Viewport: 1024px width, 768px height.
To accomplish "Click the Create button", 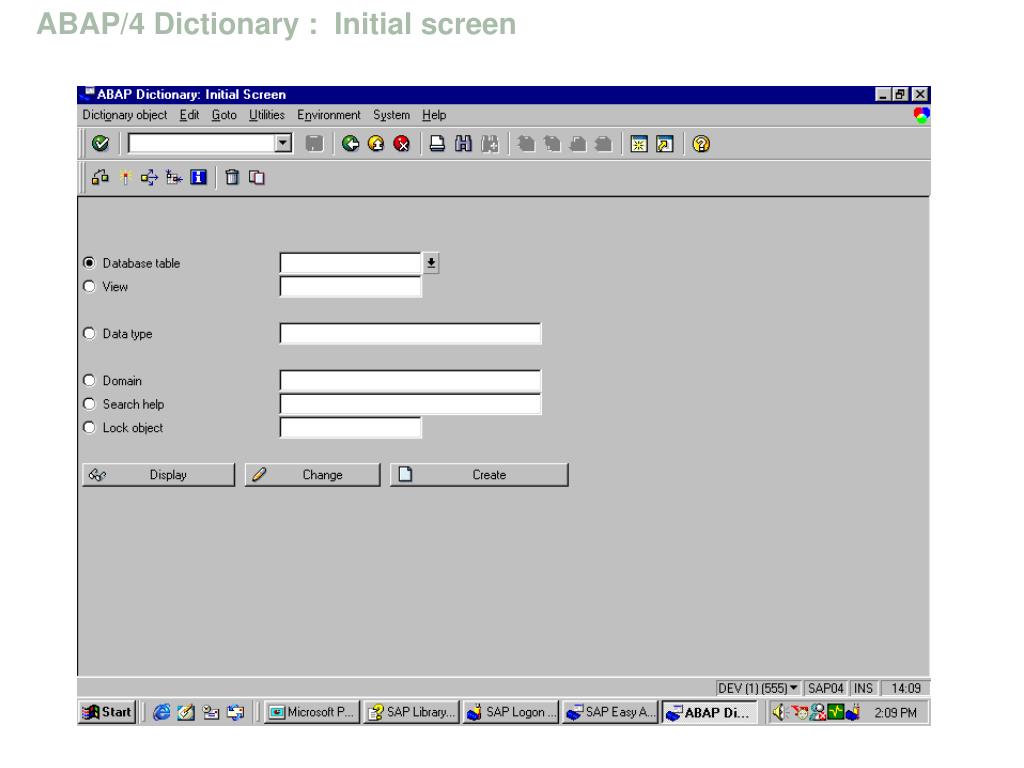I will [479, 475].
